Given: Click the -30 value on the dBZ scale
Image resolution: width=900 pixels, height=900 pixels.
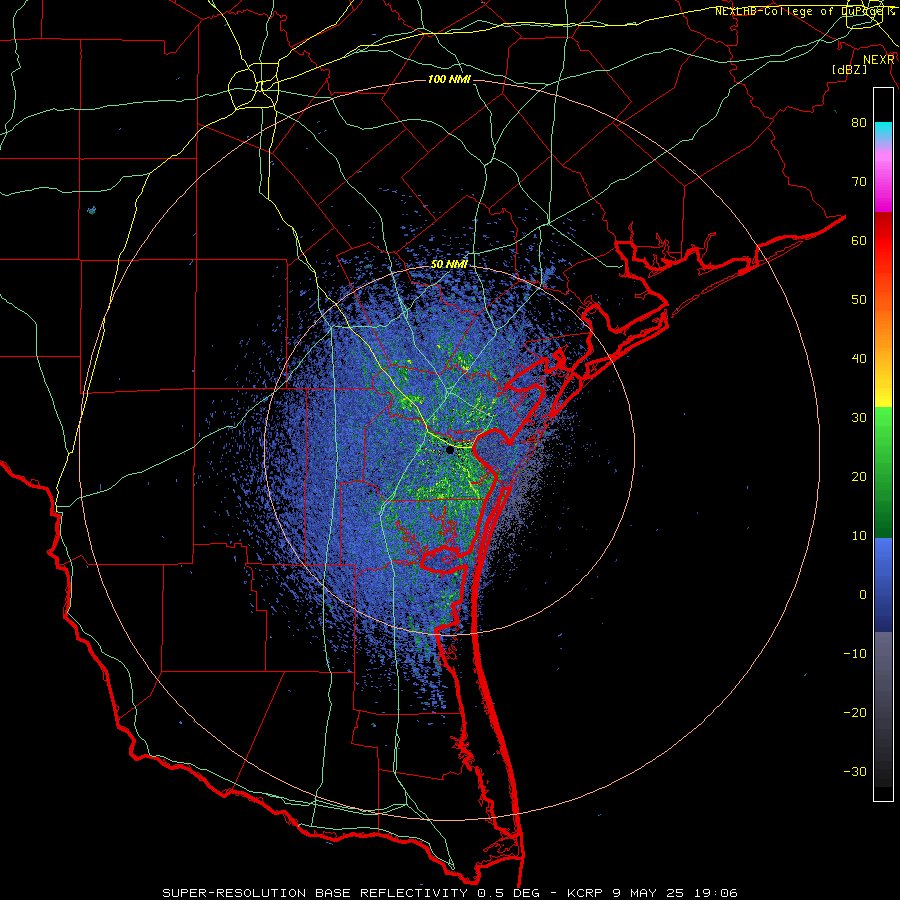Looking at the screenshot, I should click(855, 771).
